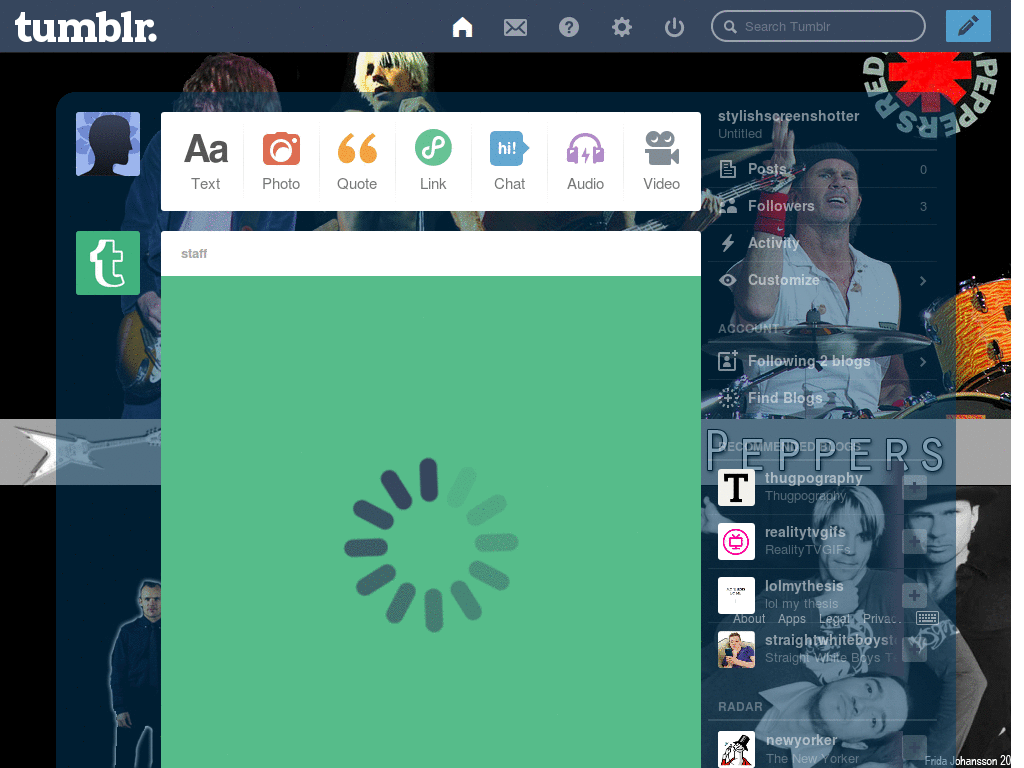Open Following 2 blogs

click(x=822, y=361)
